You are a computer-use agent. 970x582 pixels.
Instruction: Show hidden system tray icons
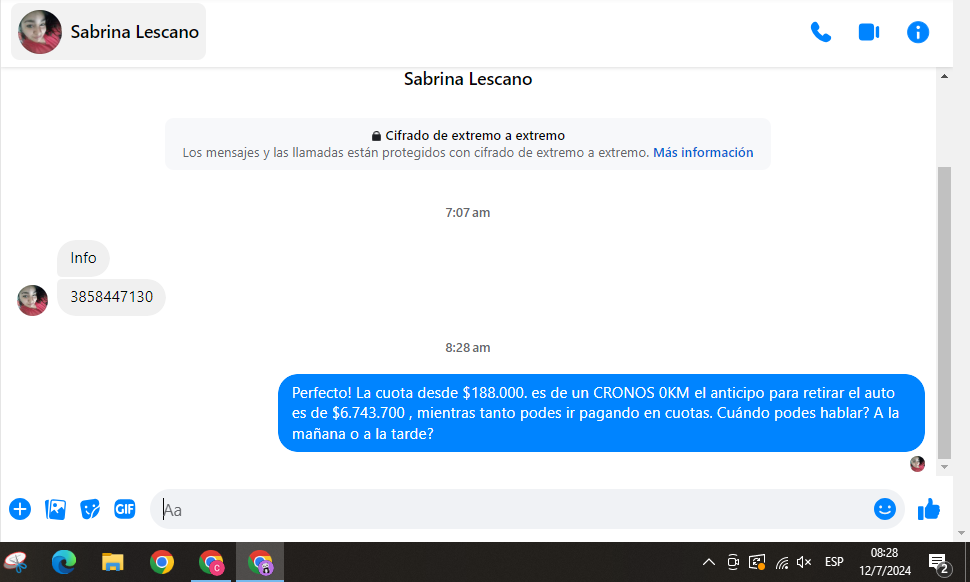[709, 562]
